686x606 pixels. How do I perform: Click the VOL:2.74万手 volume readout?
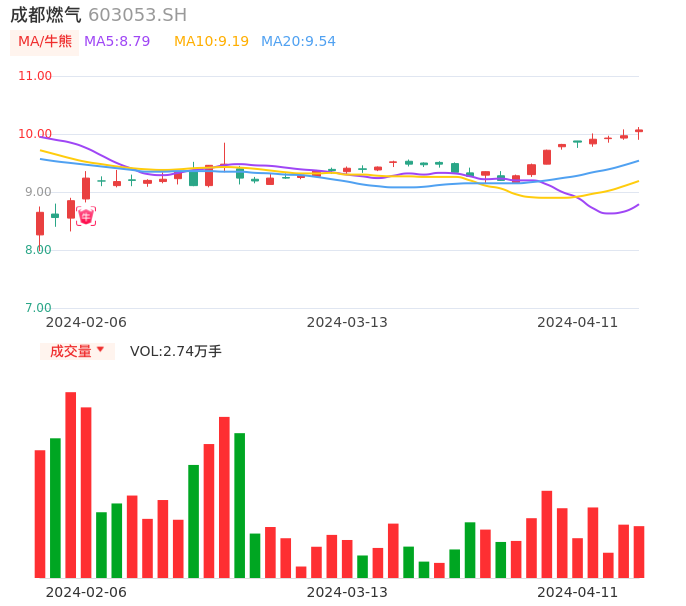coord(175,351)
